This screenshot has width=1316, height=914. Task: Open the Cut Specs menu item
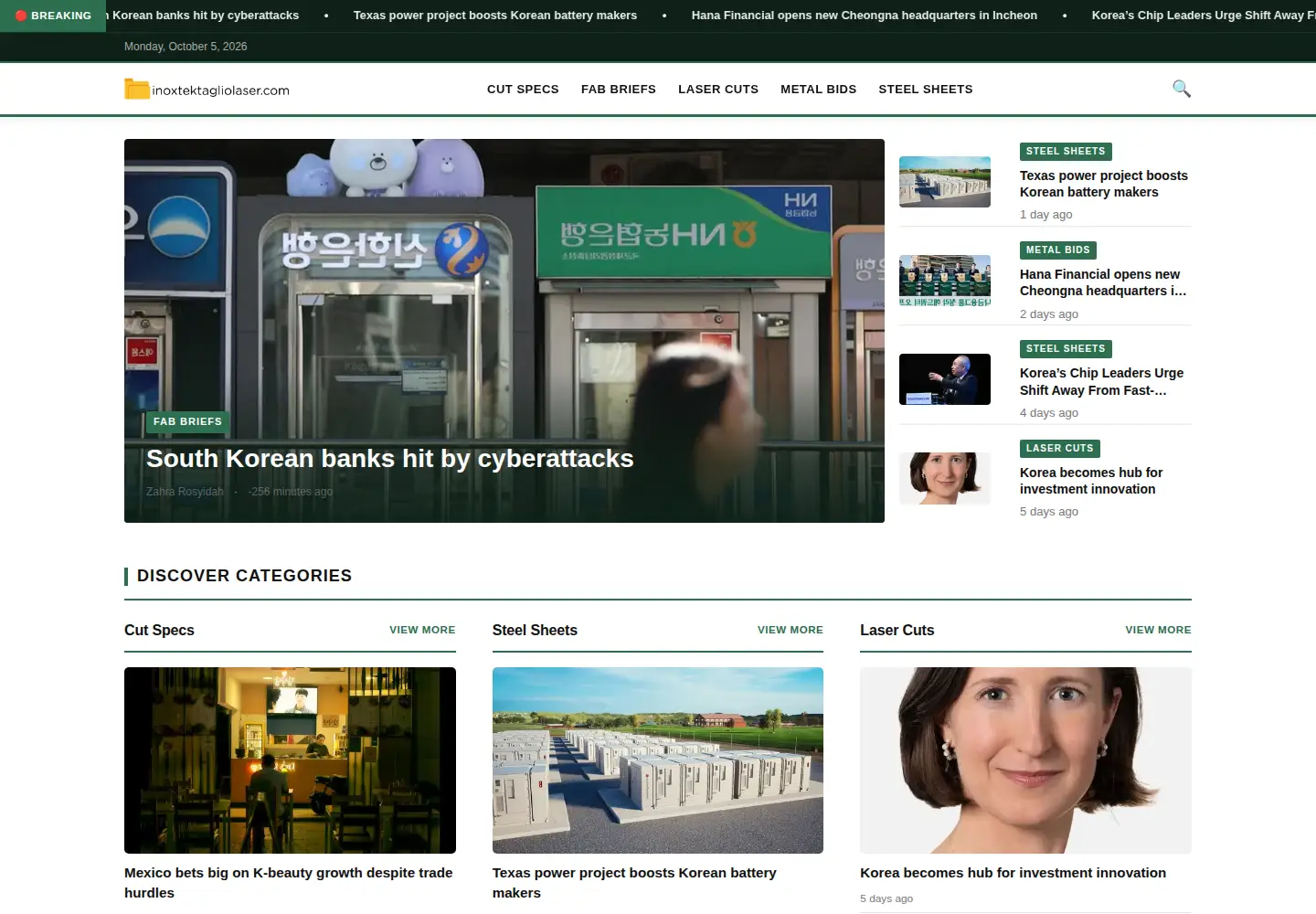coord(523,90)
